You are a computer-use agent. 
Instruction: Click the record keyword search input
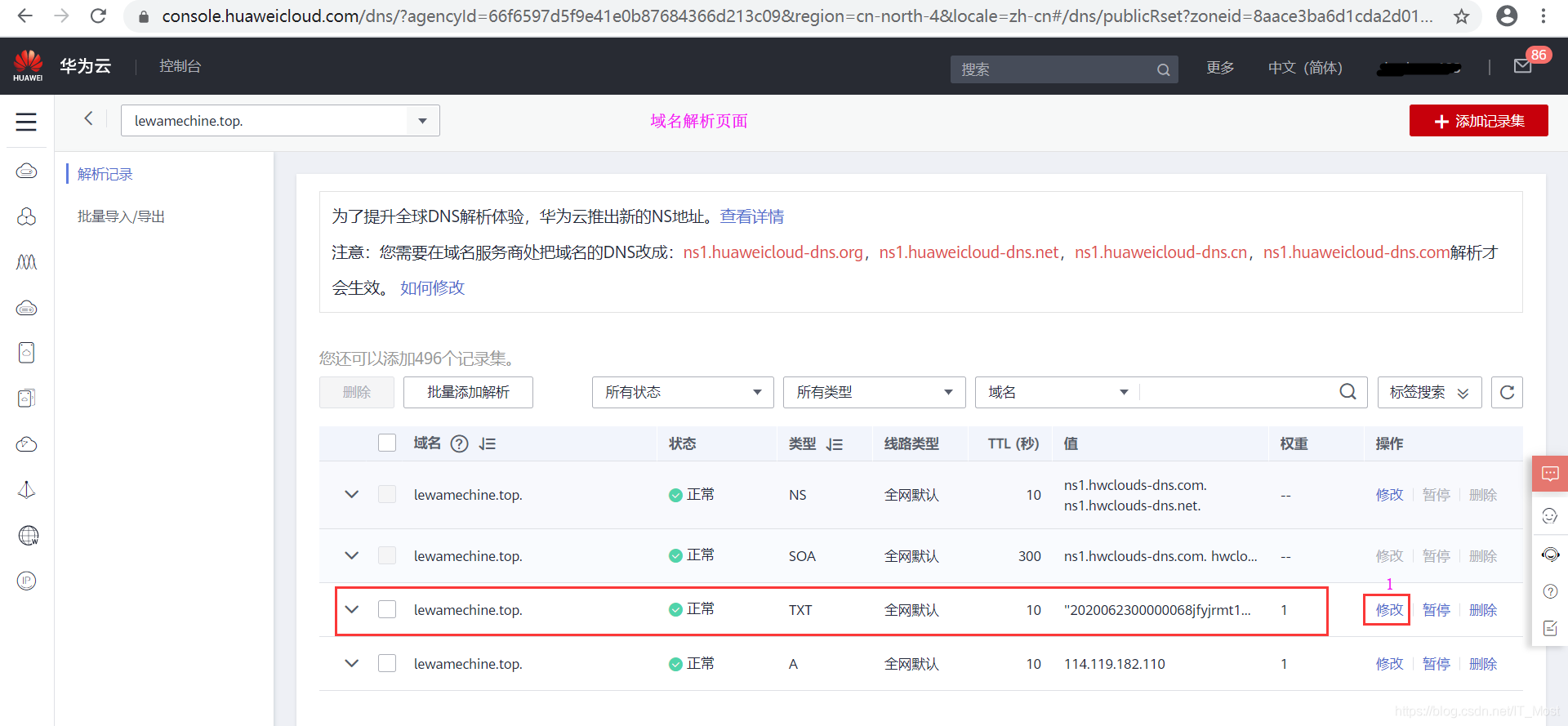(1237, 392)
